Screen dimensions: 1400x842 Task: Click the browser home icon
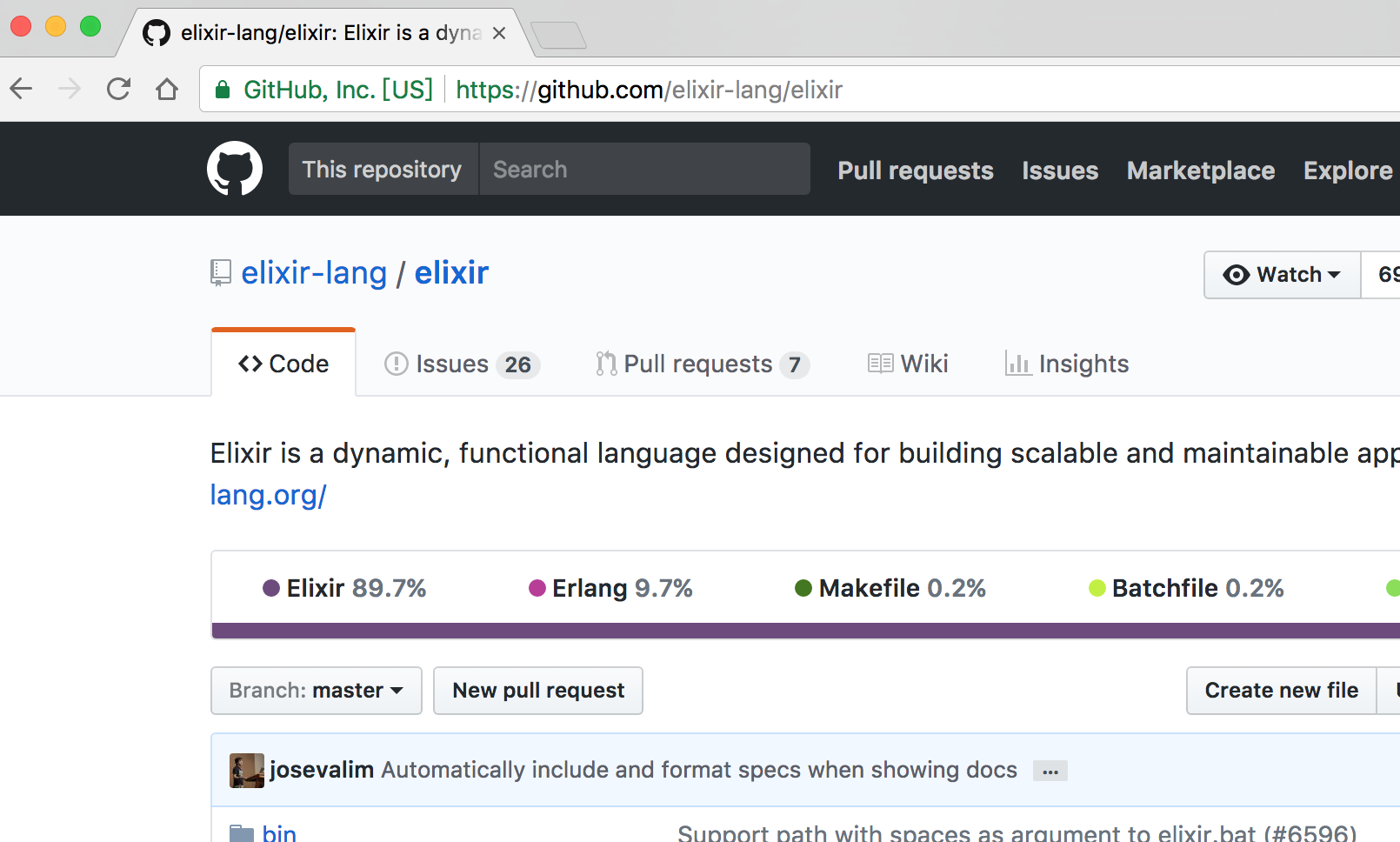(x=167, y=88)
